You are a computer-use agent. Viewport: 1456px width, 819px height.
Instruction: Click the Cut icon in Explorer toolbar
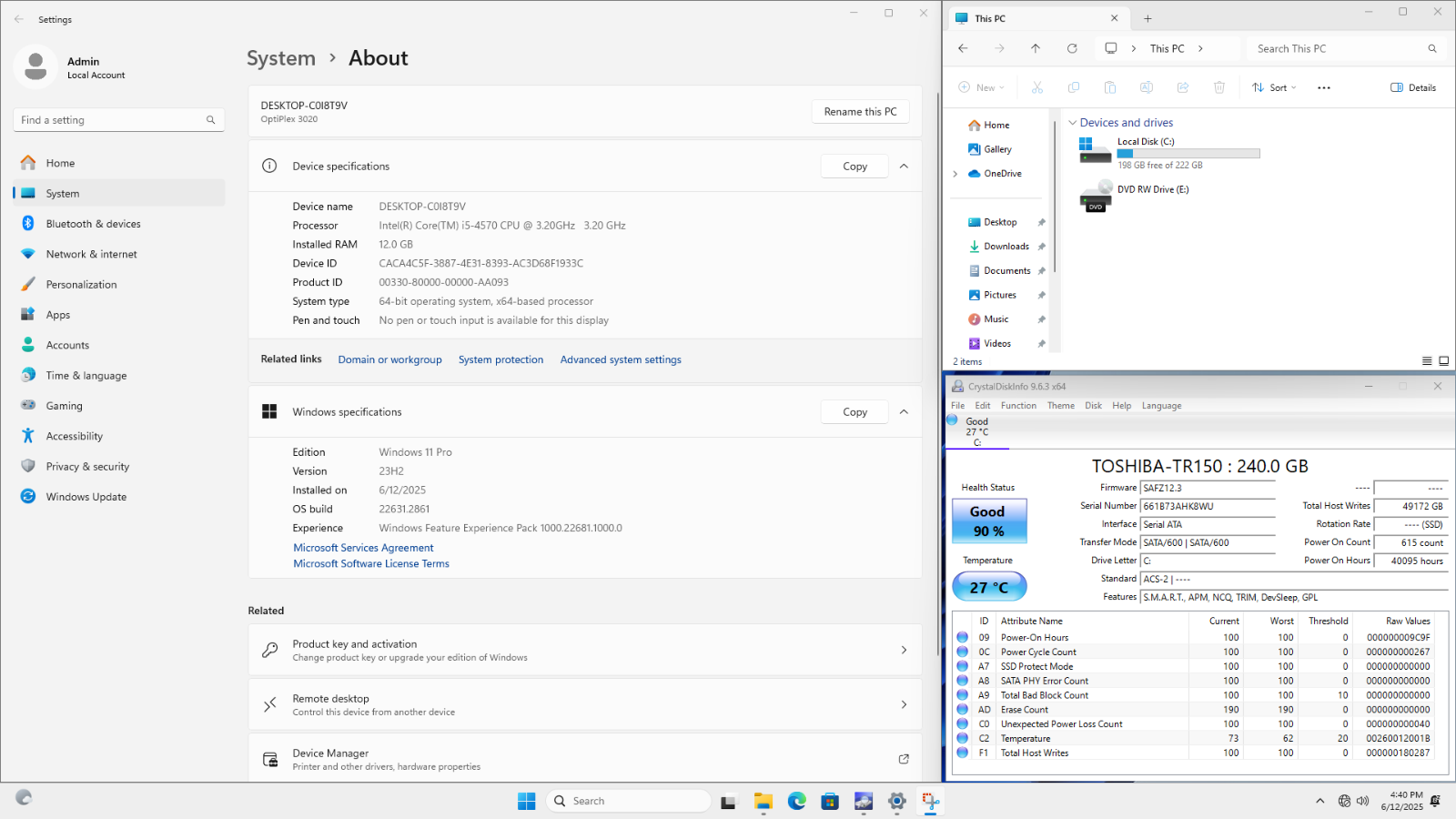(1037, 87)
